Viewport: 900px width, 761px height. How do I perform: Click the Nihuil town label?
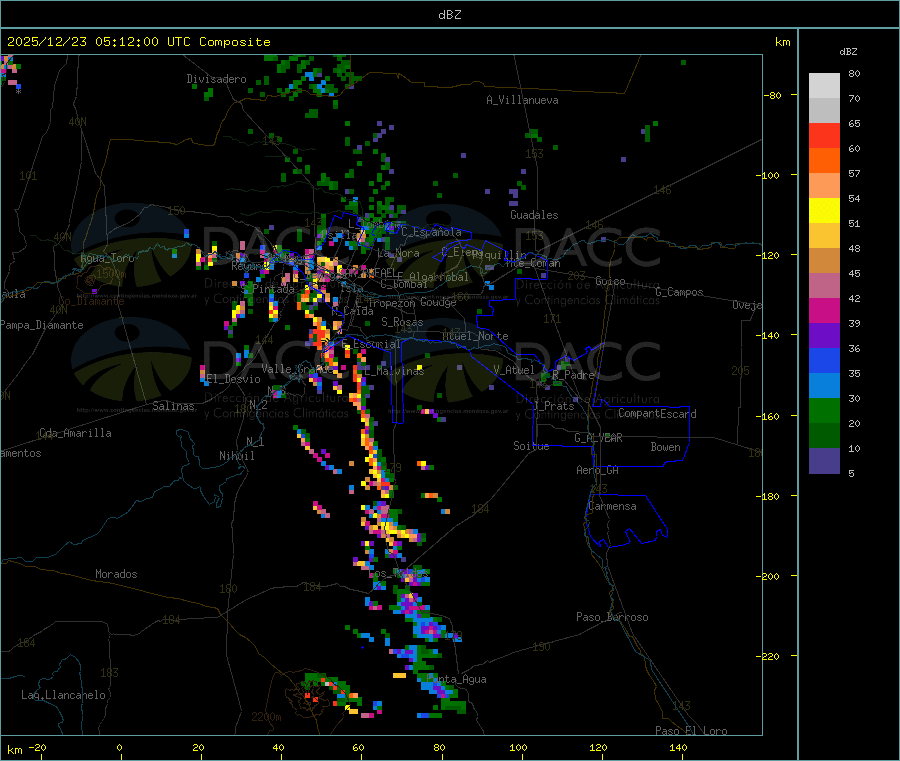[236, 456]
